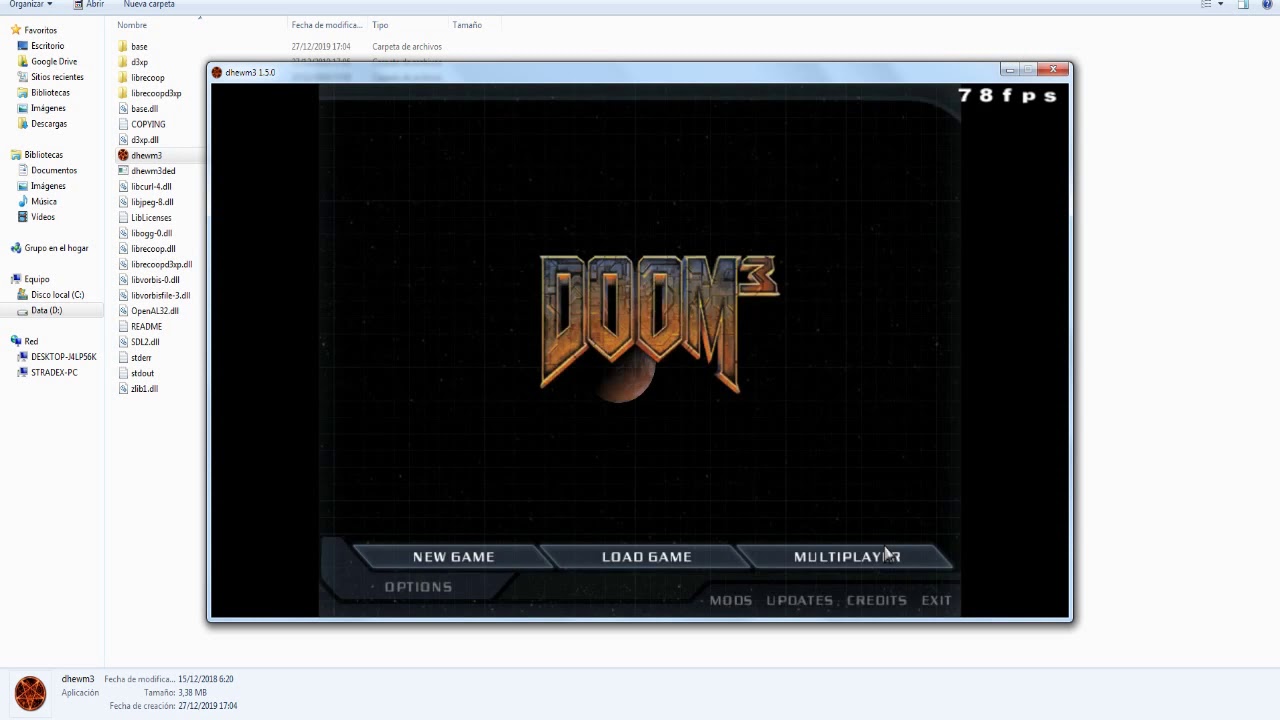Select the d3xp.dll file icon

pyautogui.click(x=123, y=140)
